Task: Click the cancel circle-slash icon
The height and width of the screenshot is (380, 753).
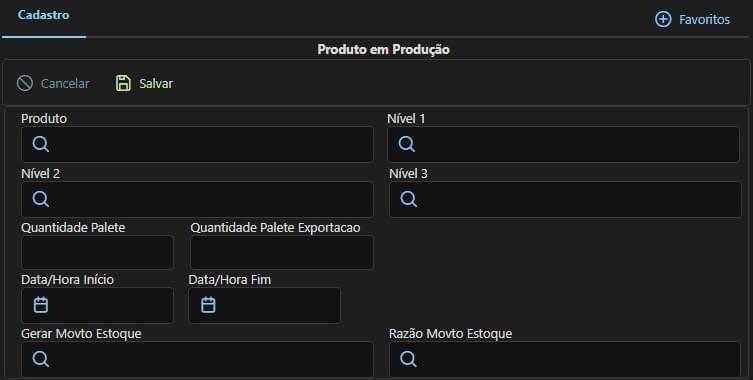Action: pyautogui.click(x=25, y=83)
